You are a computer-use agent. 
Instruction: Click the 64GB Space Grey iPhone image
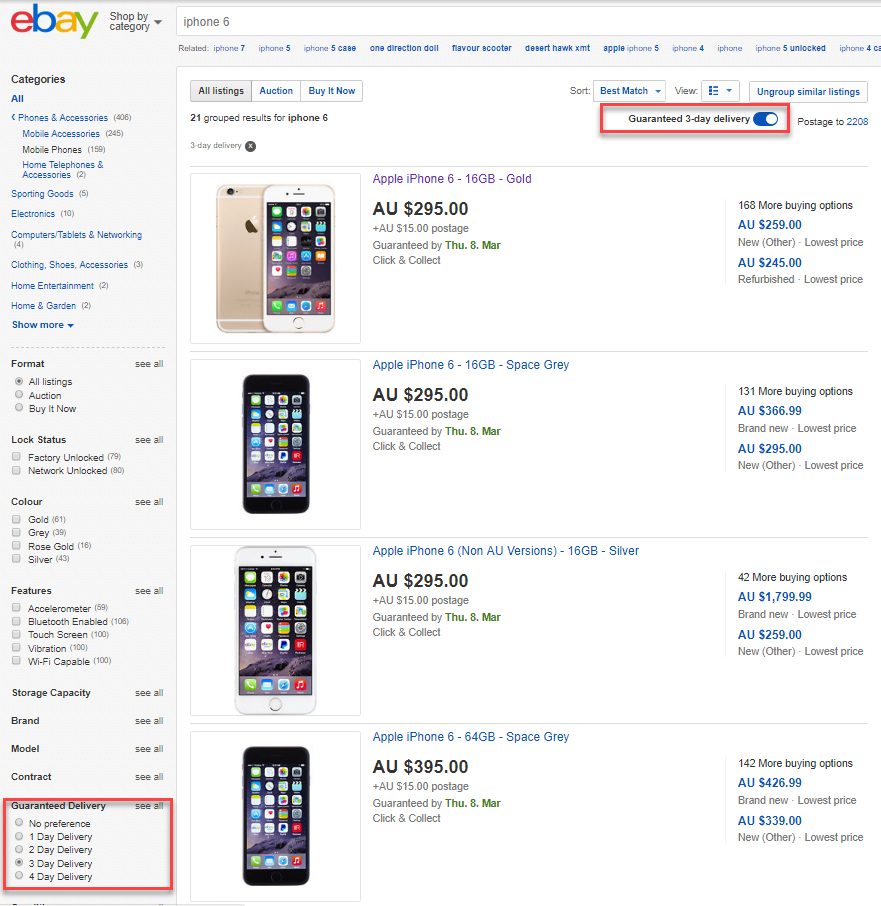click(x=276, y=815)
